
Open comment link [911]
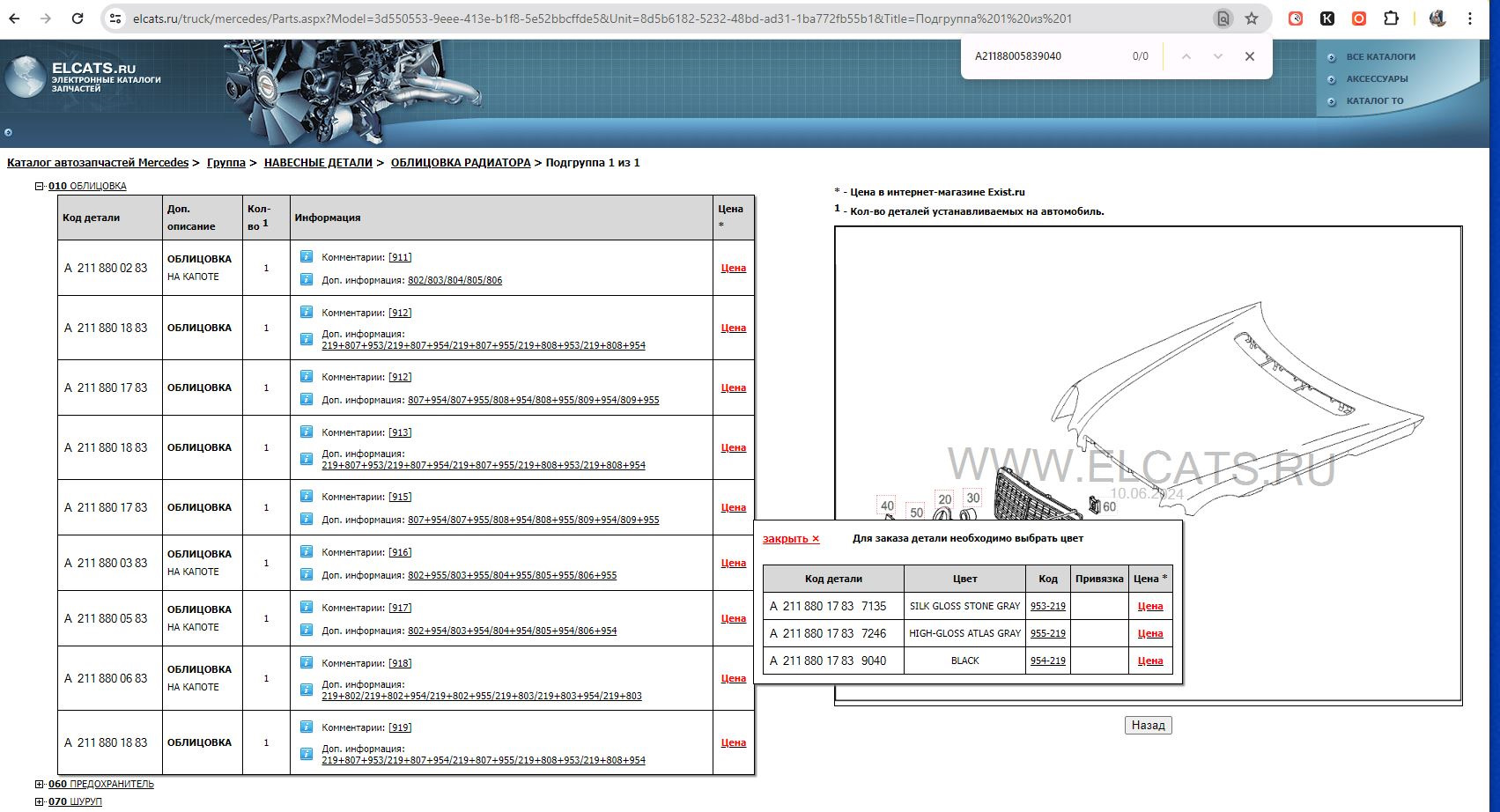point(400,257)
